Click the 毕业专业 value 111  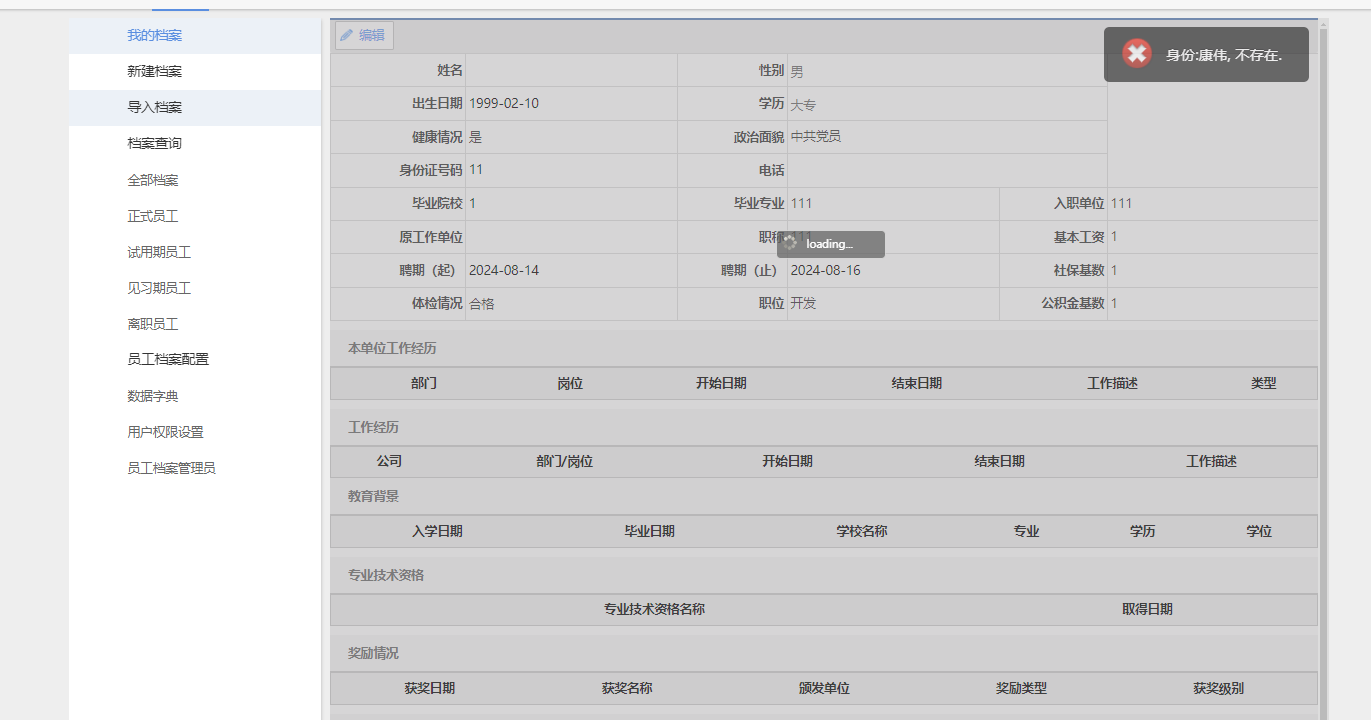click(802, 203)
